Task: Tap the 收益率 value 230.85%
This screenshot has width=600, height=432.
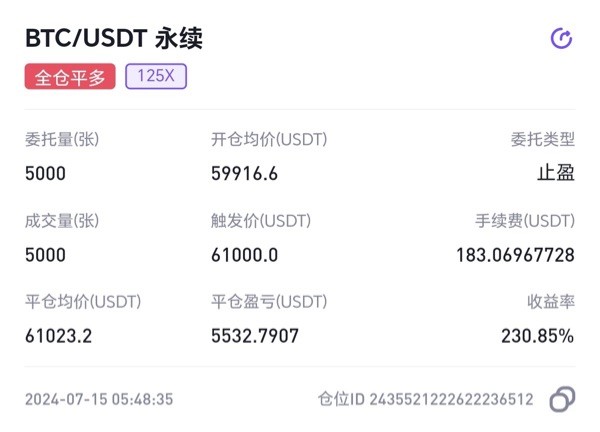Action: pyautogui.click(x=538, y=336)
